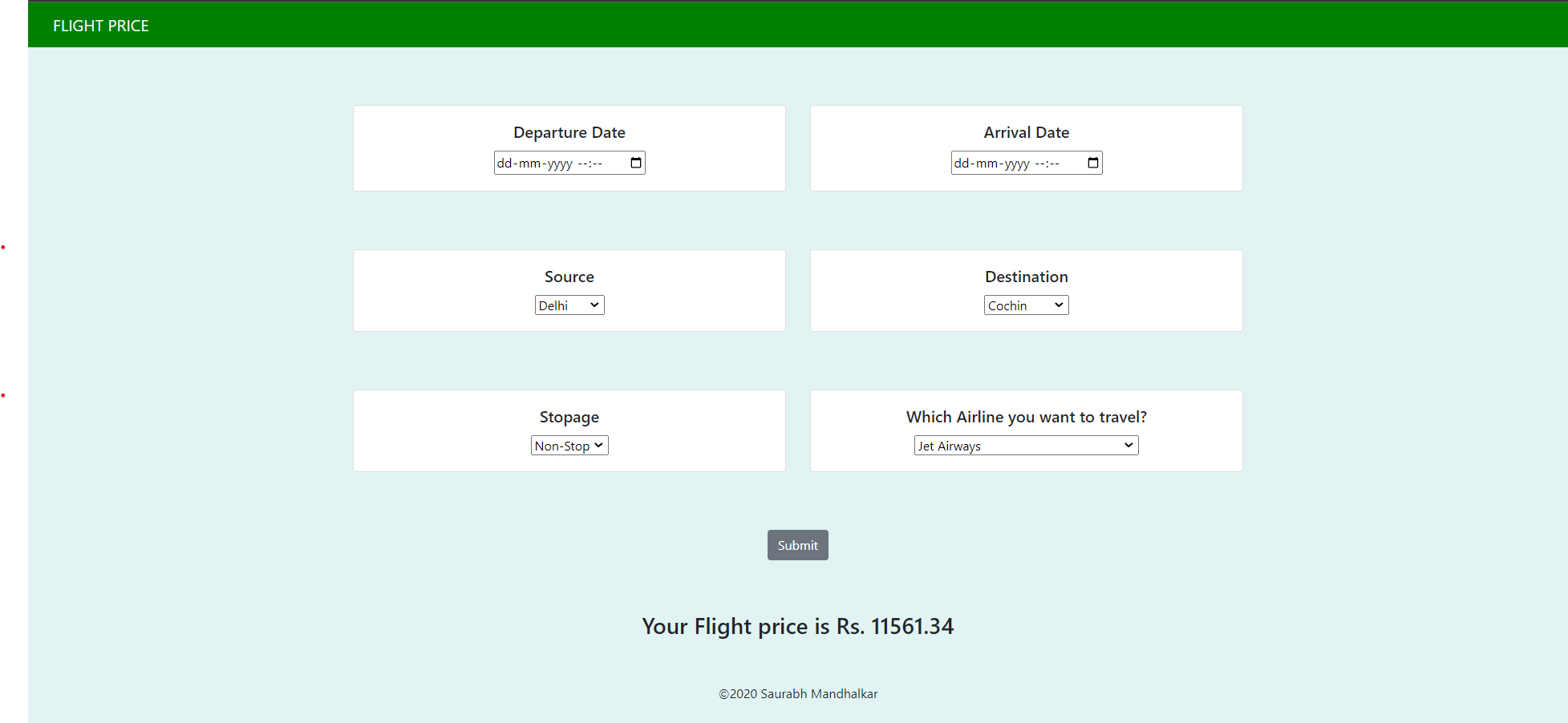The height and width of the screenshot is (723, 1568).
Task: Click the Source dropdown arrow
Action: pos(594,305)
